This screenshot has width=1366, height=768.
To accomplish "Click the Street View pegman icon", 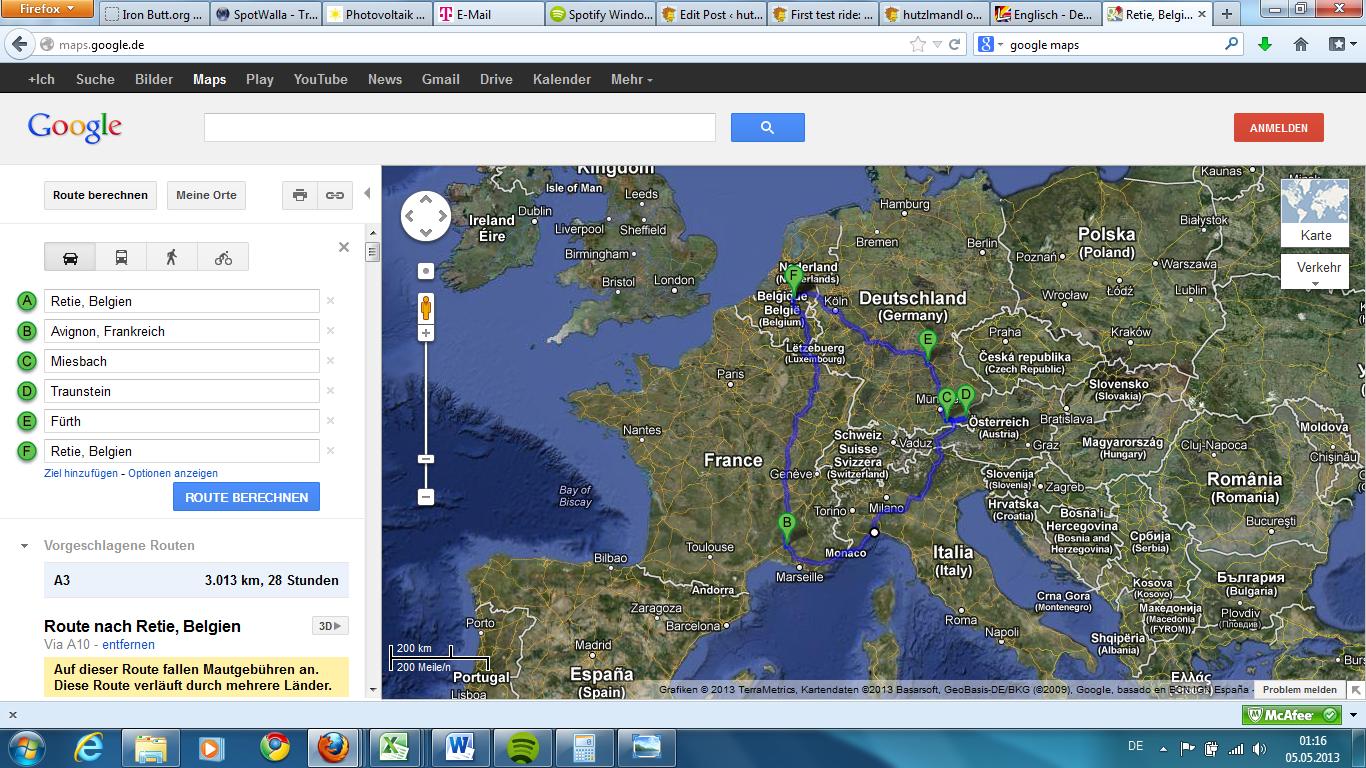I will (426, 307).
